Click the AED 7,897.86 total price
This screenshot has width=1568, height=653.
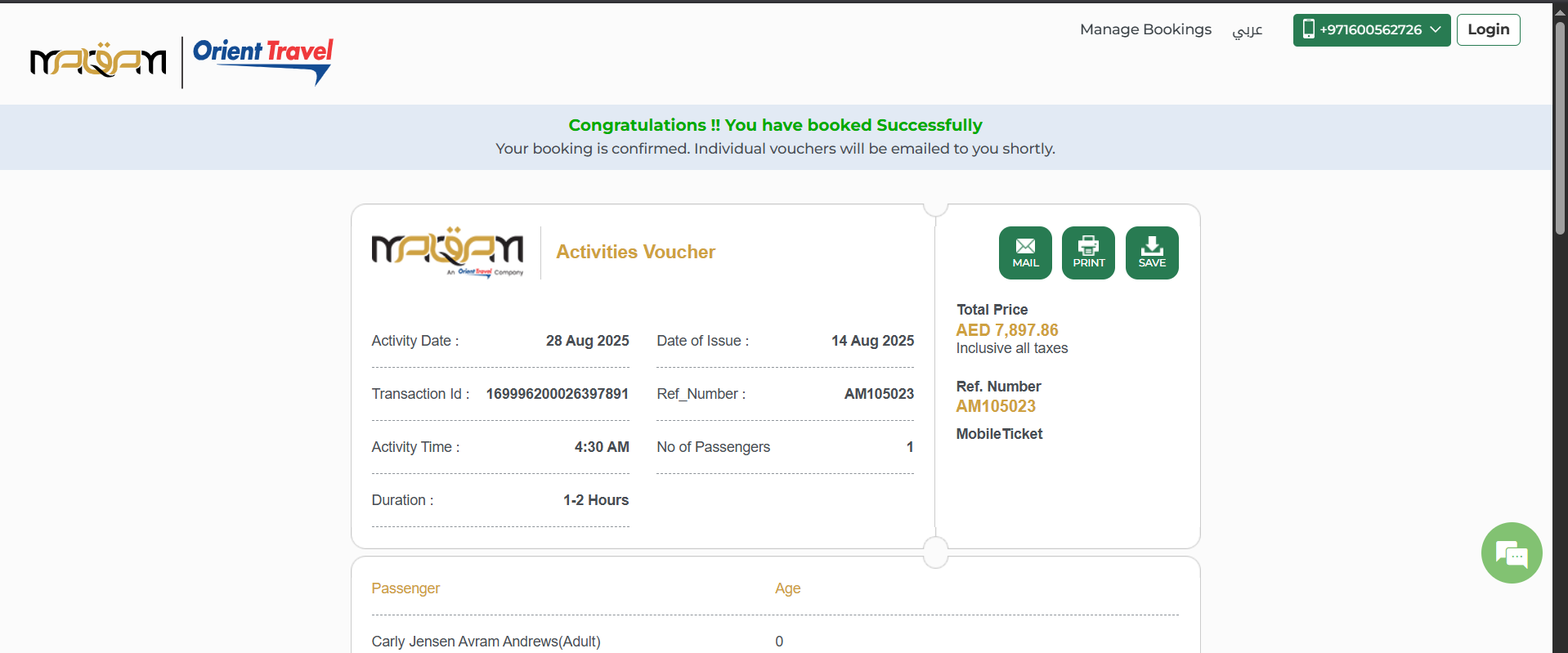1006,330
